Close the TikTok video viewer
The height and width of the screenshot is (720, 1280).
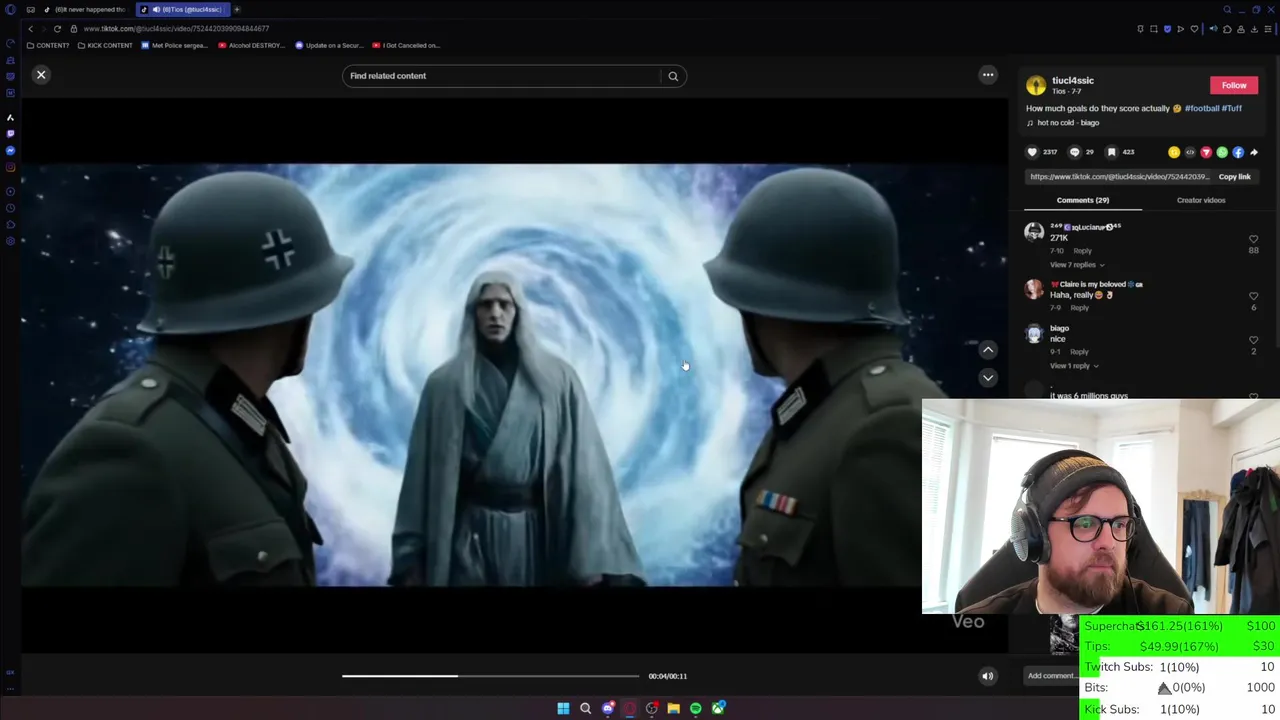pyautogui.click(x=41, y=75)
